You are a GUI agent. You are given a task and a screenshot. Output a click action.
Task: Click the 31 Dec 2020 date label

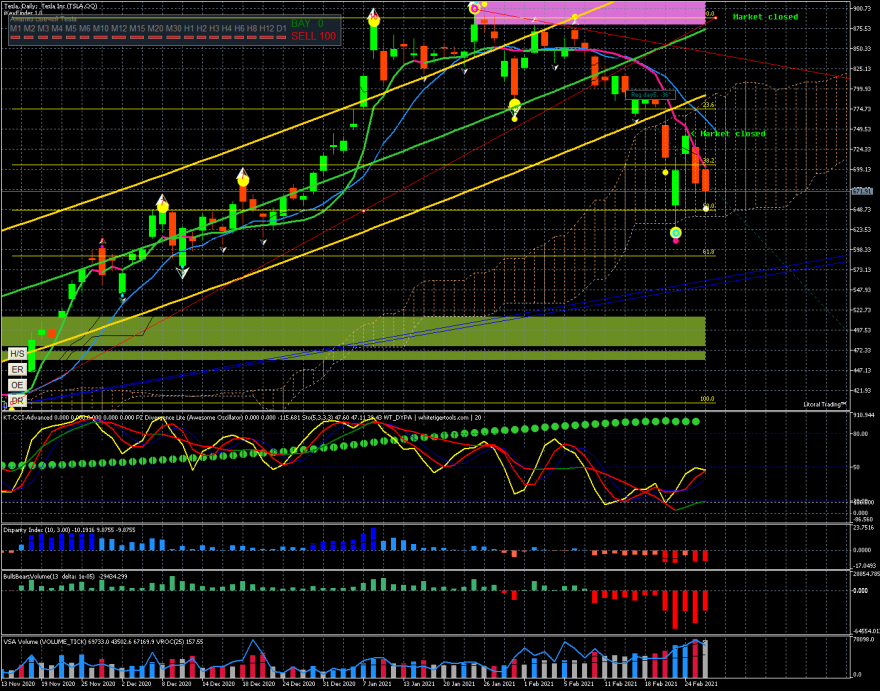(x=339, y=684)
